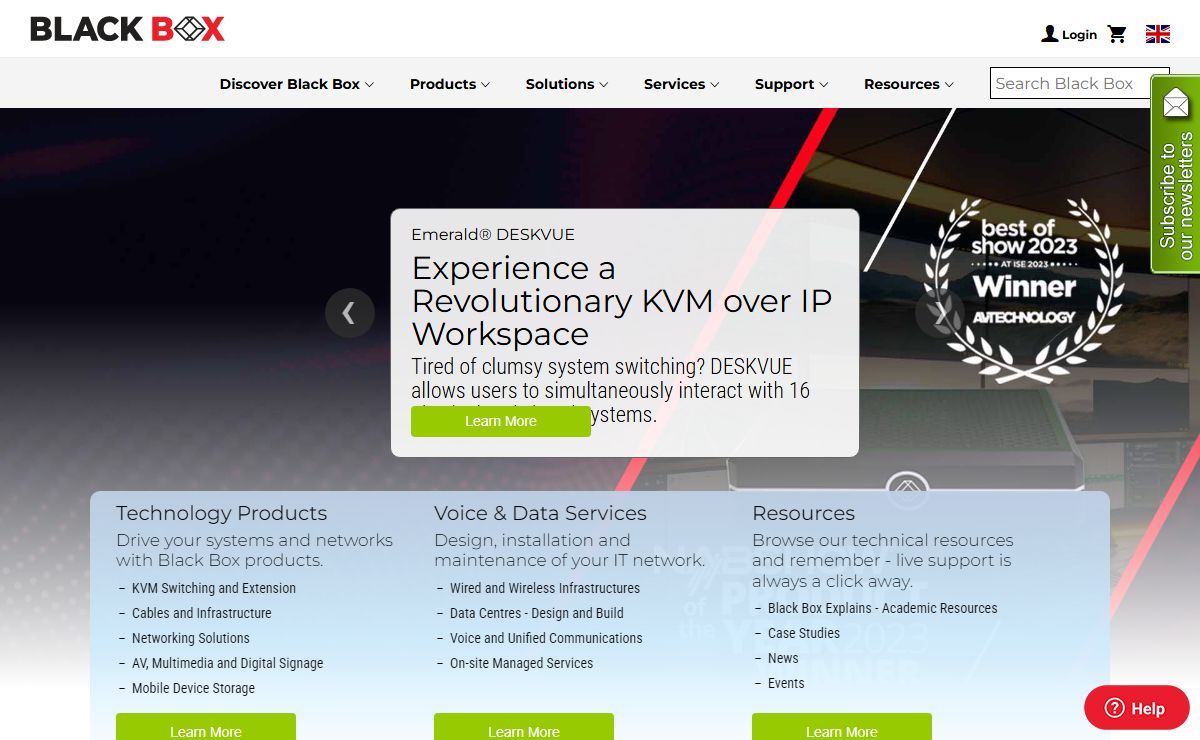Click the Emerald® DESKVUE label
1200x740 pixels.
[x=493, y=235]
